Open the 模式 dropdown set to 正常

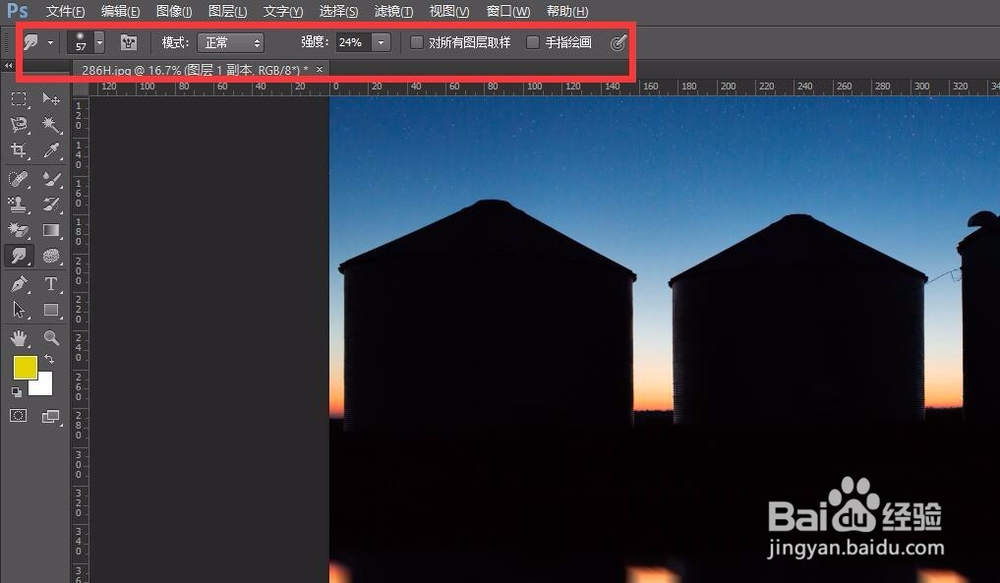point(230,43)
